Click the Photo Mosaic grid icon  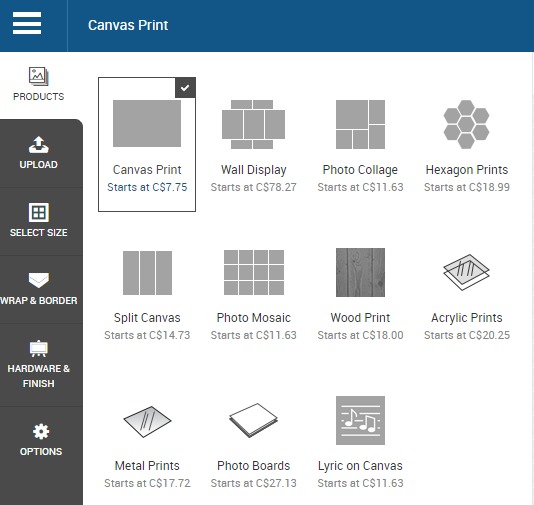pyautogui.click(x=254, y=272)
